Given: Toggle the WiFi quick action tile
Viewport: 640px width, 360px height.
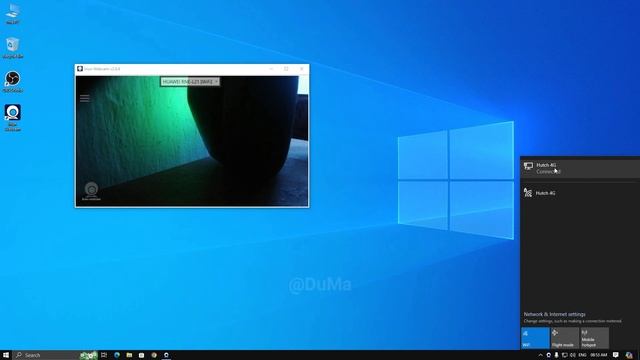Looking at the screenshot, I should tap(535, 338).
